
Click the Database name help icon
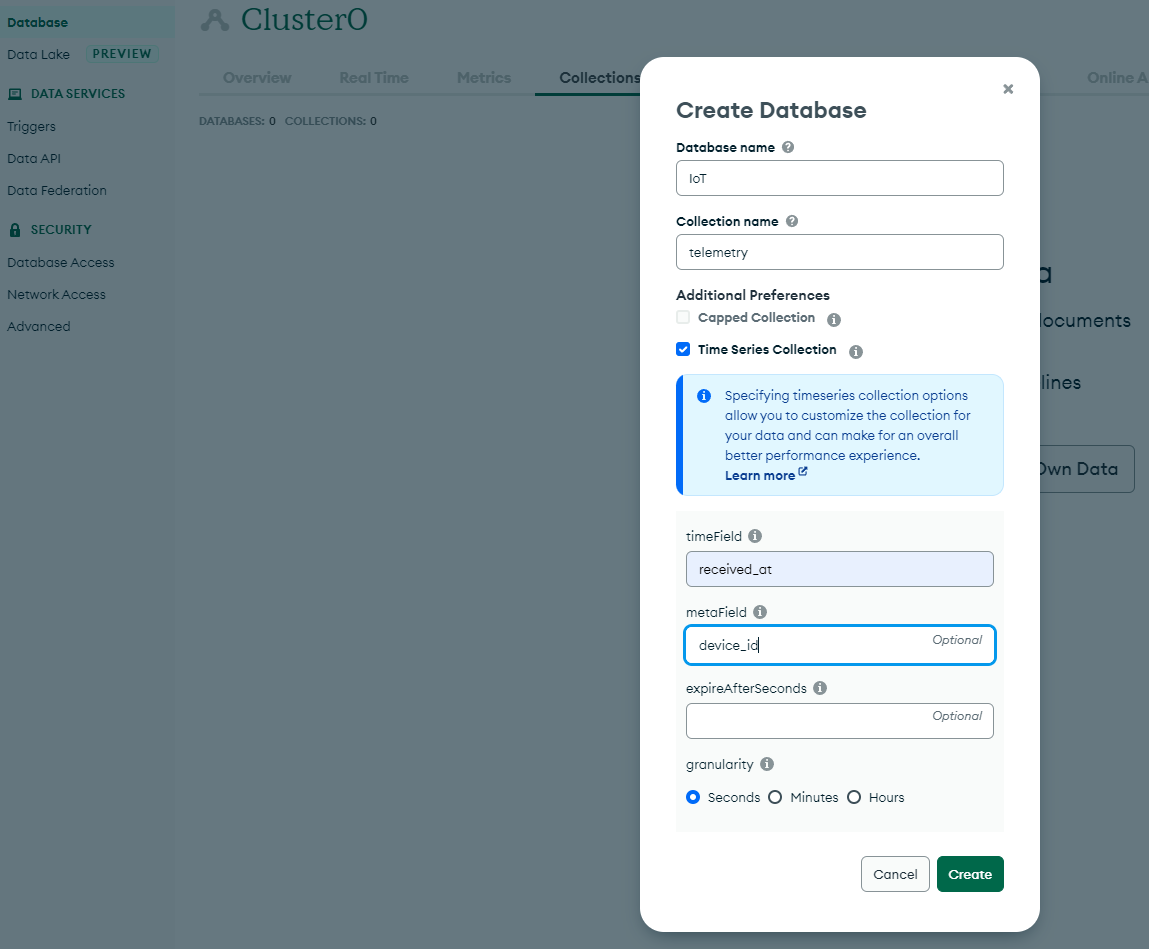click(788, 147)
